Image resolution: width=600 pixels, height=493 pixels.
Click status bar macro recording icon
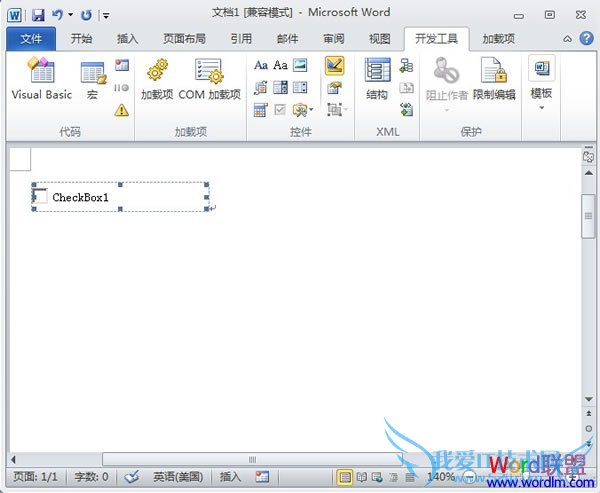coord(262,477)
